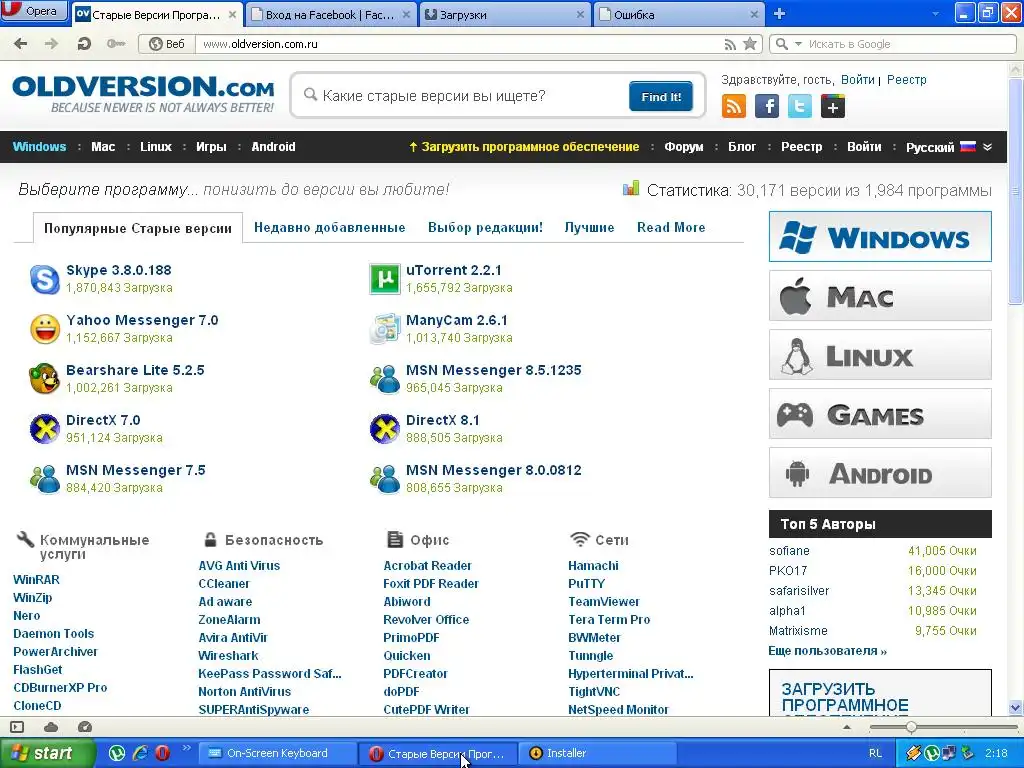
Task: Open the orange RSS social icon
Action: coord(733,106)
